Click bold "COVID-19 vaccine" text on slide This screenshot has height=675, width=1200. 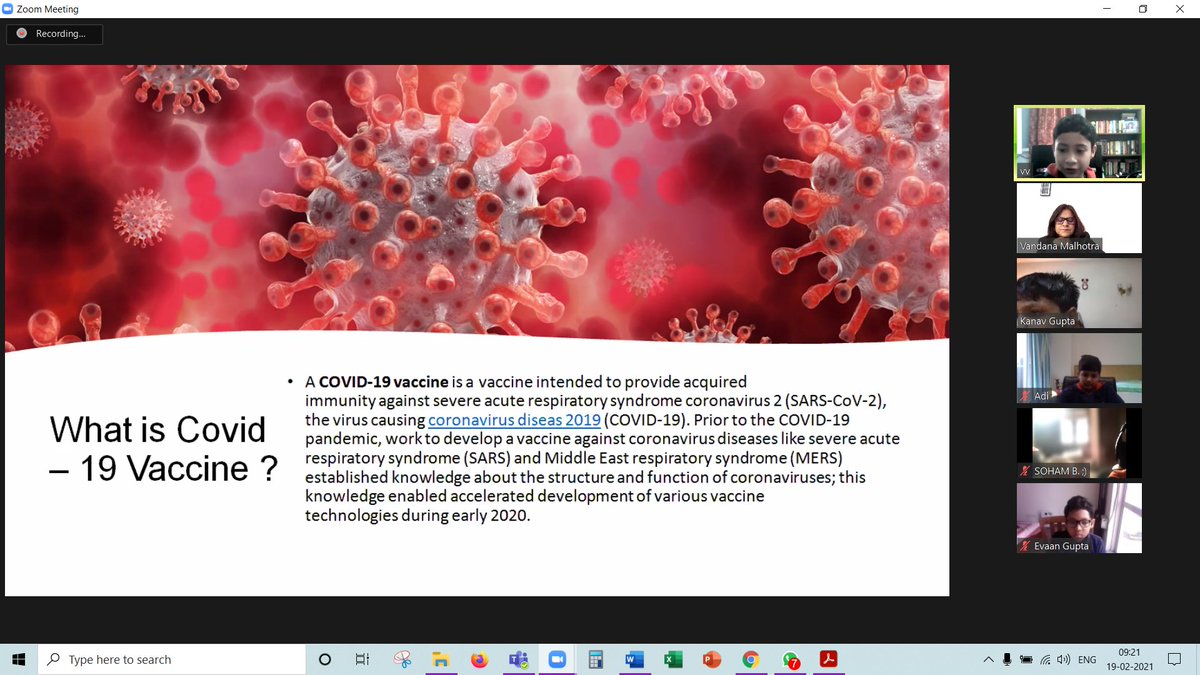(x=383, y=383)
